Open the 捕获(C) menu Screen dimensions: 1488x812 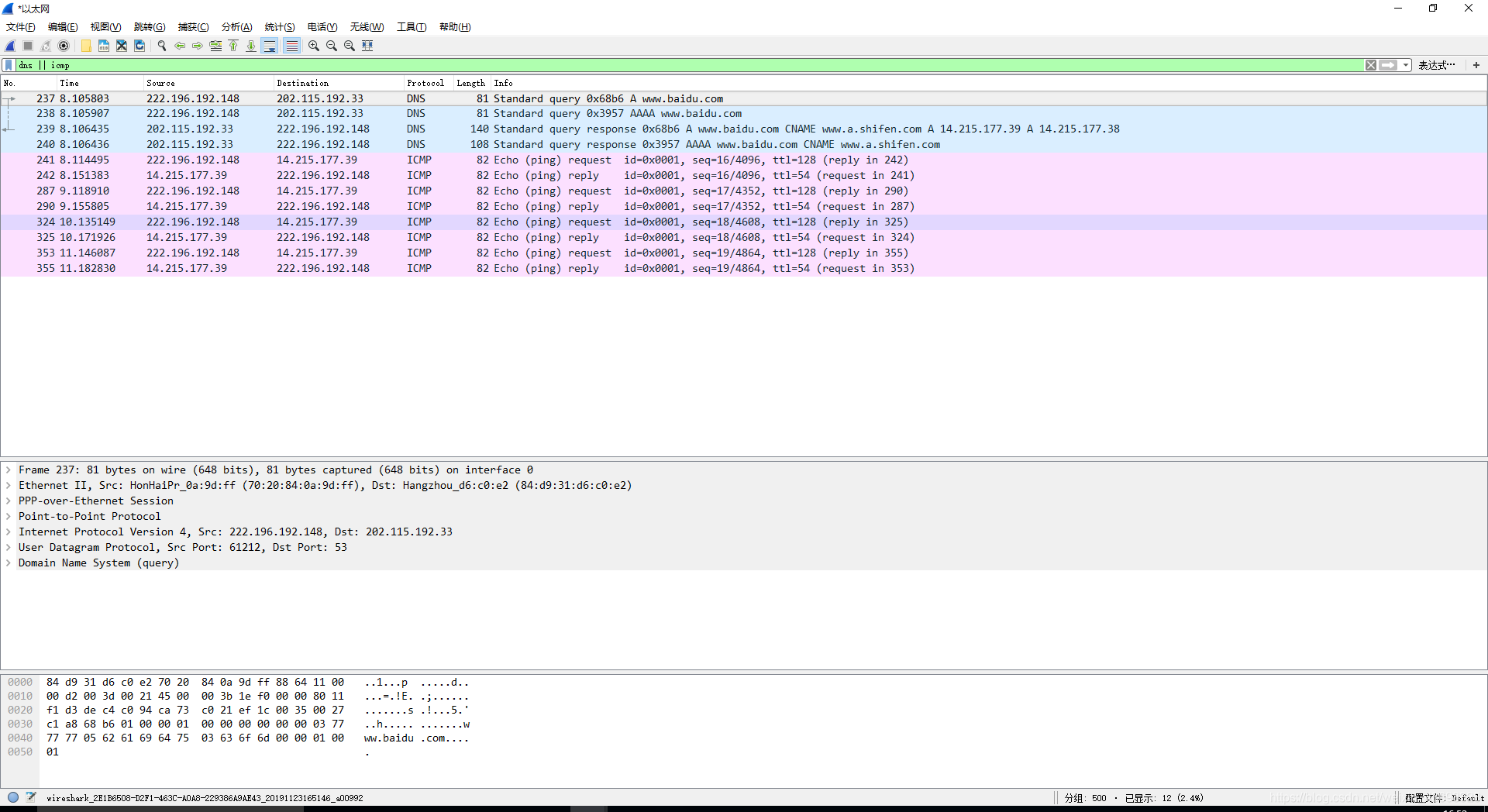coord(193,27)
